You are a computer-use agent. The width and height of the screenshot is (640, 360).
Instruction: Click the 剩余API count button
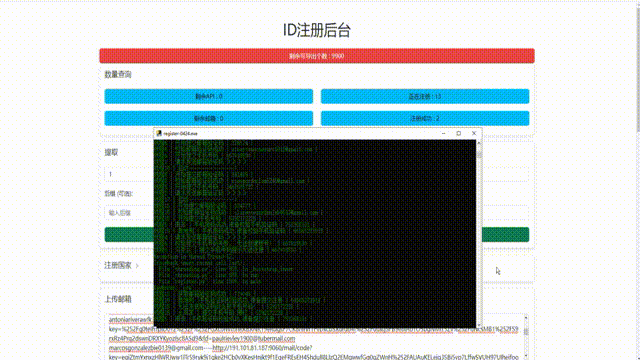209,96
